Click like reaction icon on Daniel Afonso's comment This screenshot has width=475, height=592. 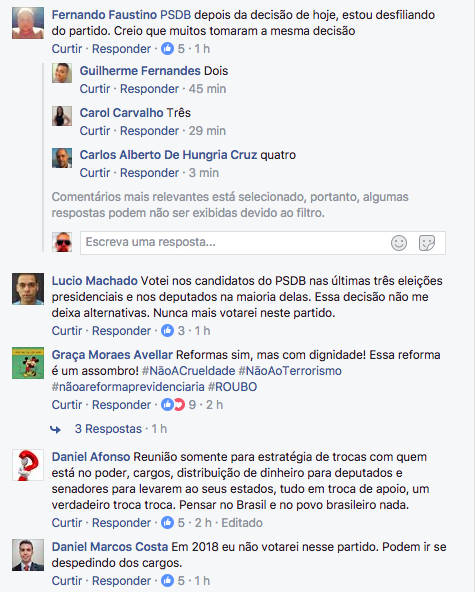(x=167, y=523)
